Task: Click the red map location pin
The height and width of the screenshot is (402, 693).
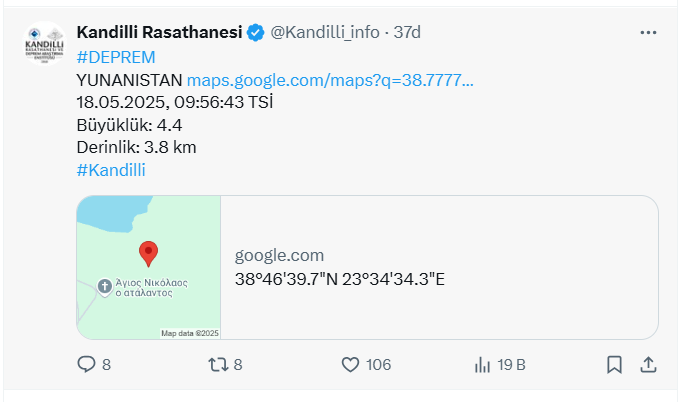Action: coord(148,254)
